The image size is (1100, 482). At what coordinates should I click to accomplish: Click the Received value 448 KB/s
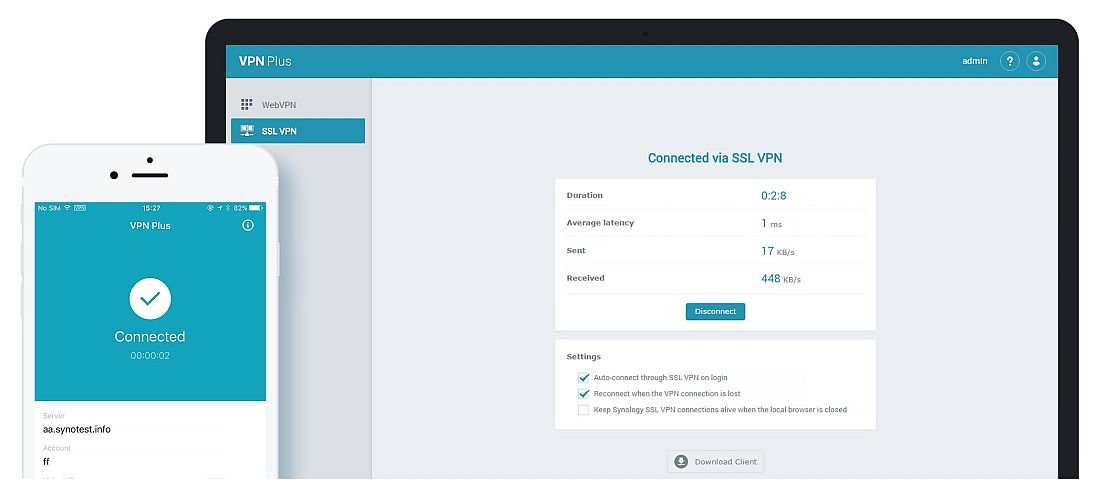[780, 279]
